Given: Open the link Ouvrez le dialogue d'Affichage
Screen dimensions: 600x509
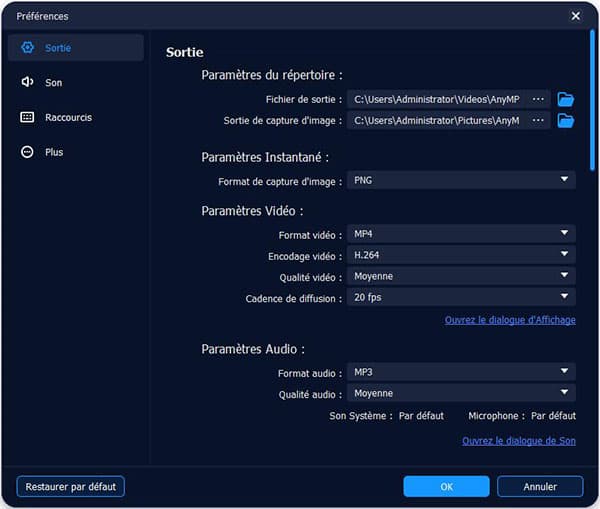Looking at the screenshot, I should coord(510,320).
